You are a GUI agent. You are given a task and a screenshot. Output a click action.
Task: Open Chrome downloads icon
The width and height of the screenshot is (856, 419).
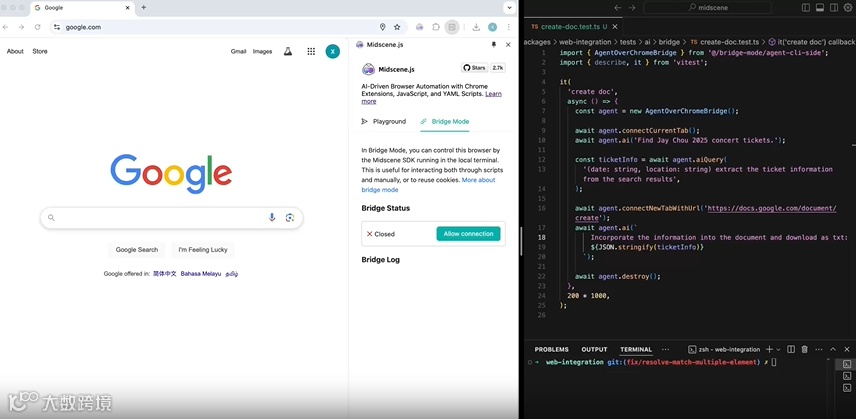[x=476, y=27]
